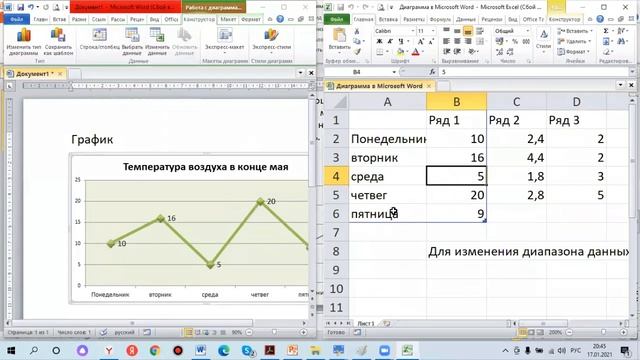Click Percent style in Excel
The width and height of the screenshot is (640, 360).
click(515, 41)
